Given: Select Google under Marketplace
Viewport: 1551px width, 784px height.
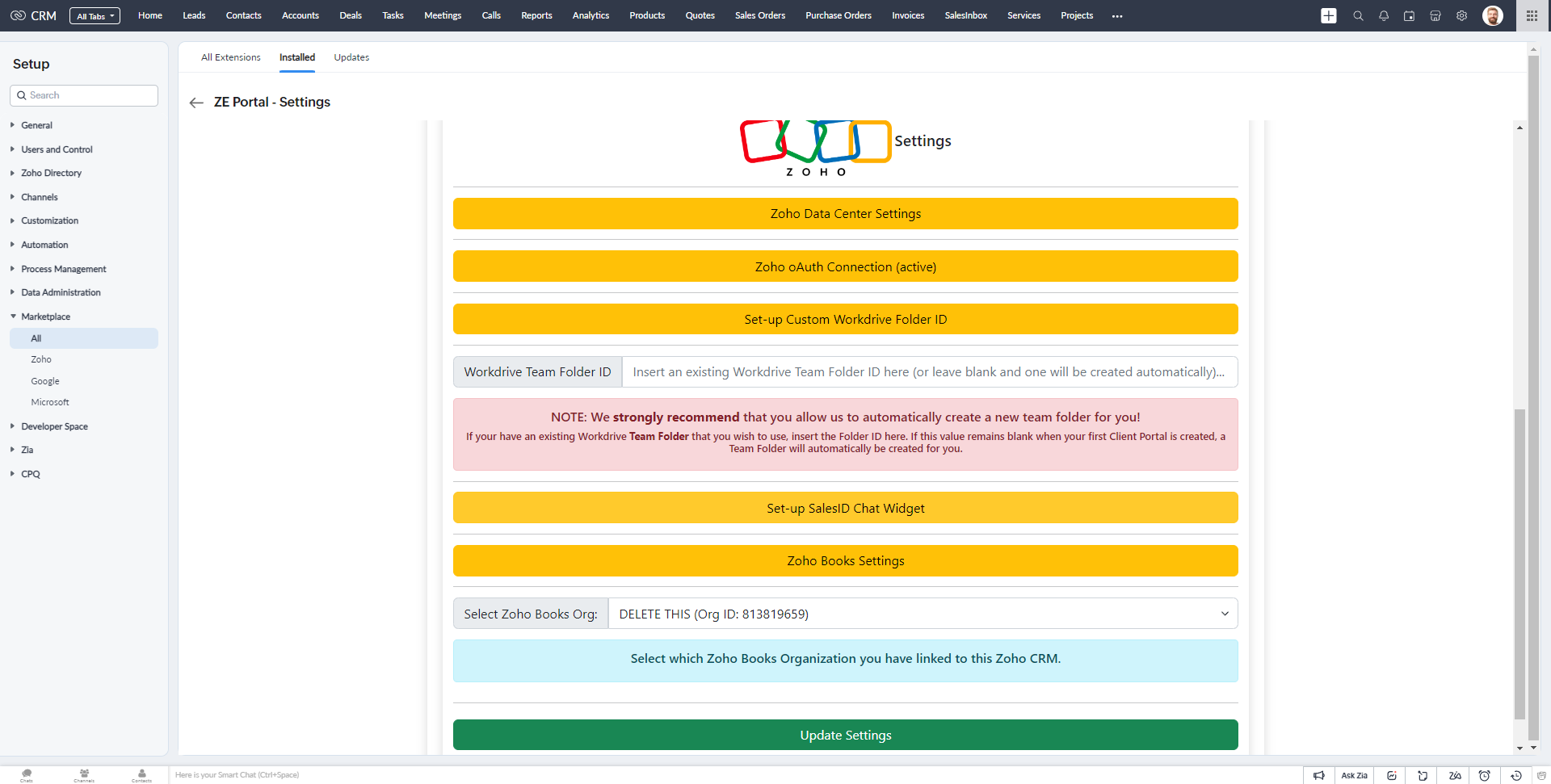Looking at the screenshot, I should (45, 381).
